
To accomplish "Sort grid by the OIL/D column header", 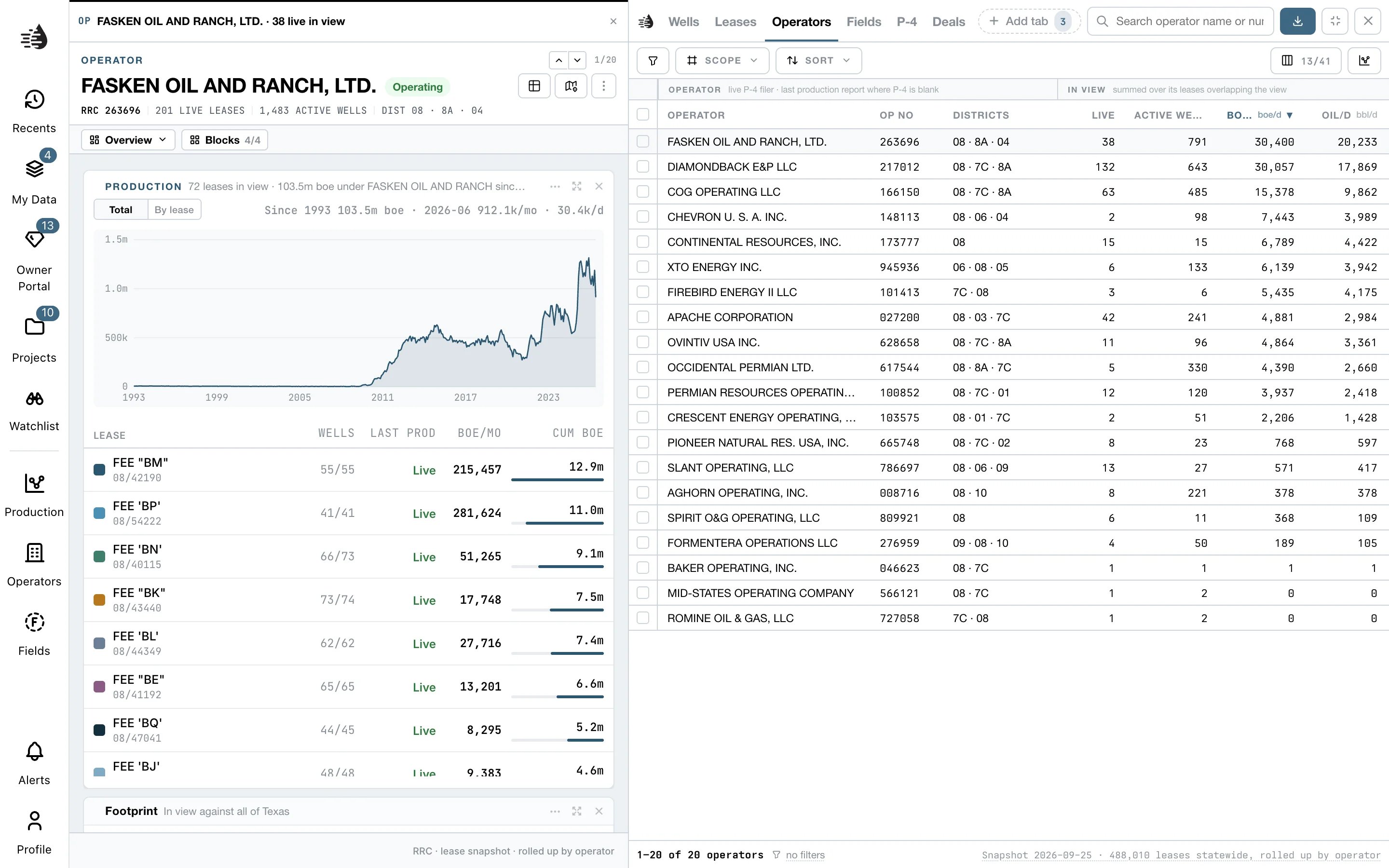I will pos(1349,115).
